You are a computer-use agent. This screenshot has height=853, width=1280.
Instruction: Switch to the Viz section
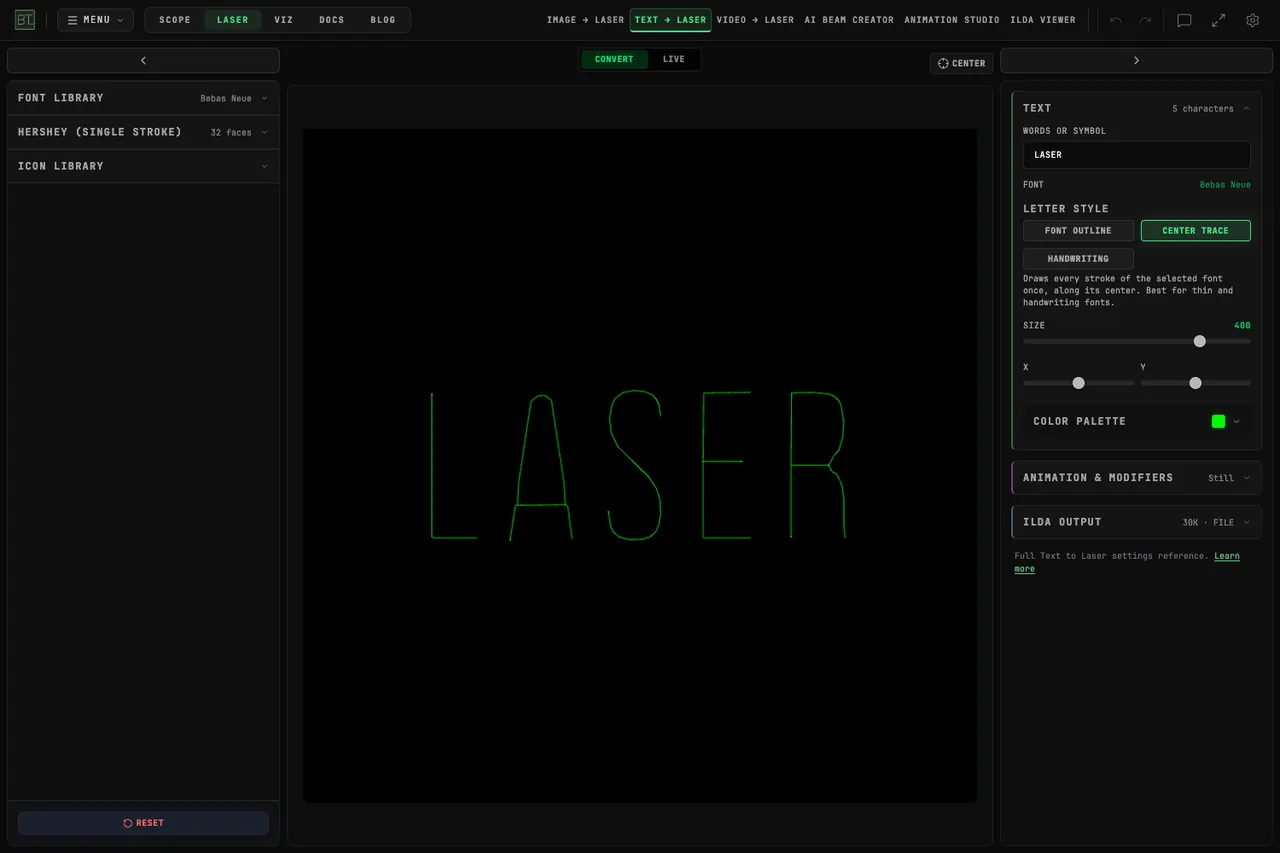(x=284, y=20)
